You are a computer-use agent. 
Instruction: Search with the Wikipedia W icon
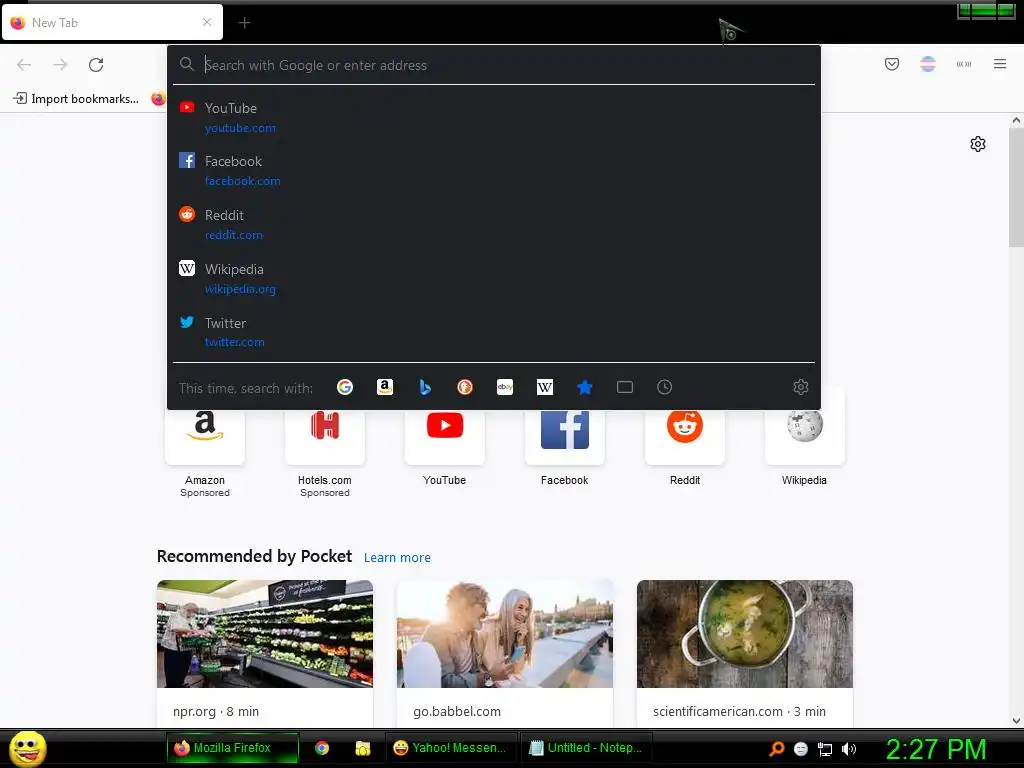545,387
